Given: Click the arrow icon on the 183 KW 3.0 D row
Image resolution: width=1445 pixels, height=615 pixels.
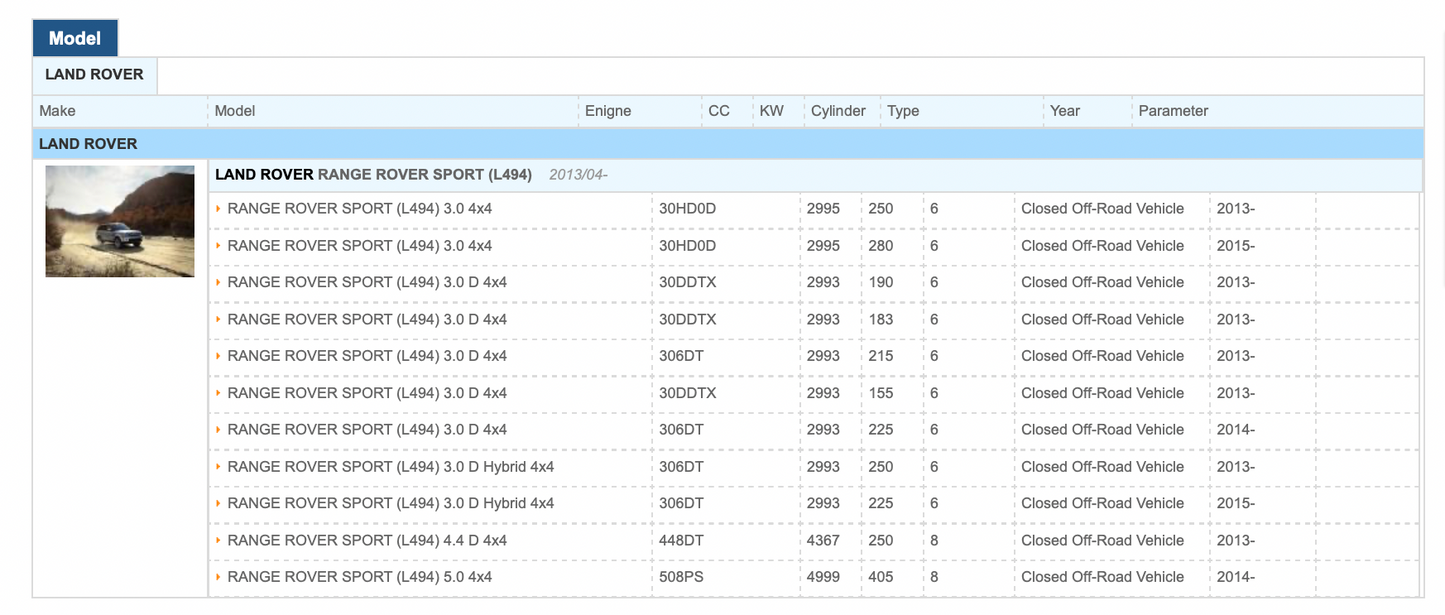Looking at the screenshot, I should click(218, 320).
